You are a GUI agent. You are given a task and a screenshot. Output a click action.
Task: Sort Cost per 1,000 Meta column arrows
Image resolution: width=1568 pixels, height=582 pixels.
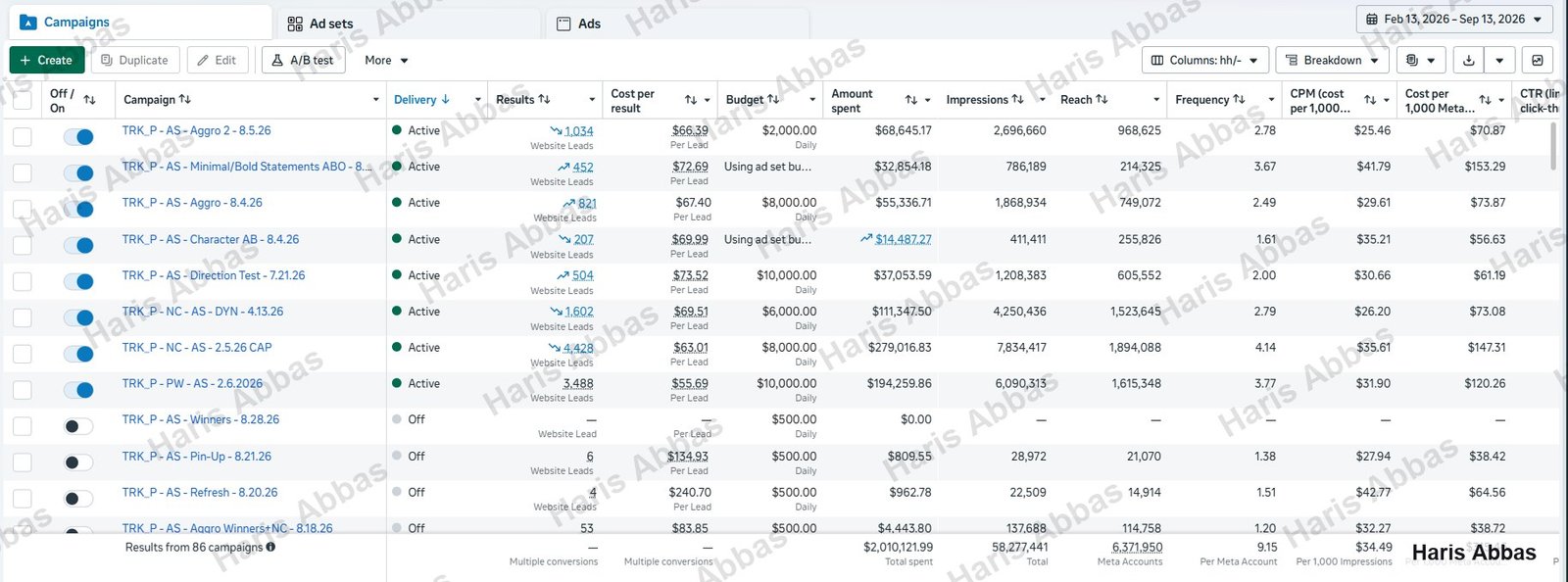1485,100
